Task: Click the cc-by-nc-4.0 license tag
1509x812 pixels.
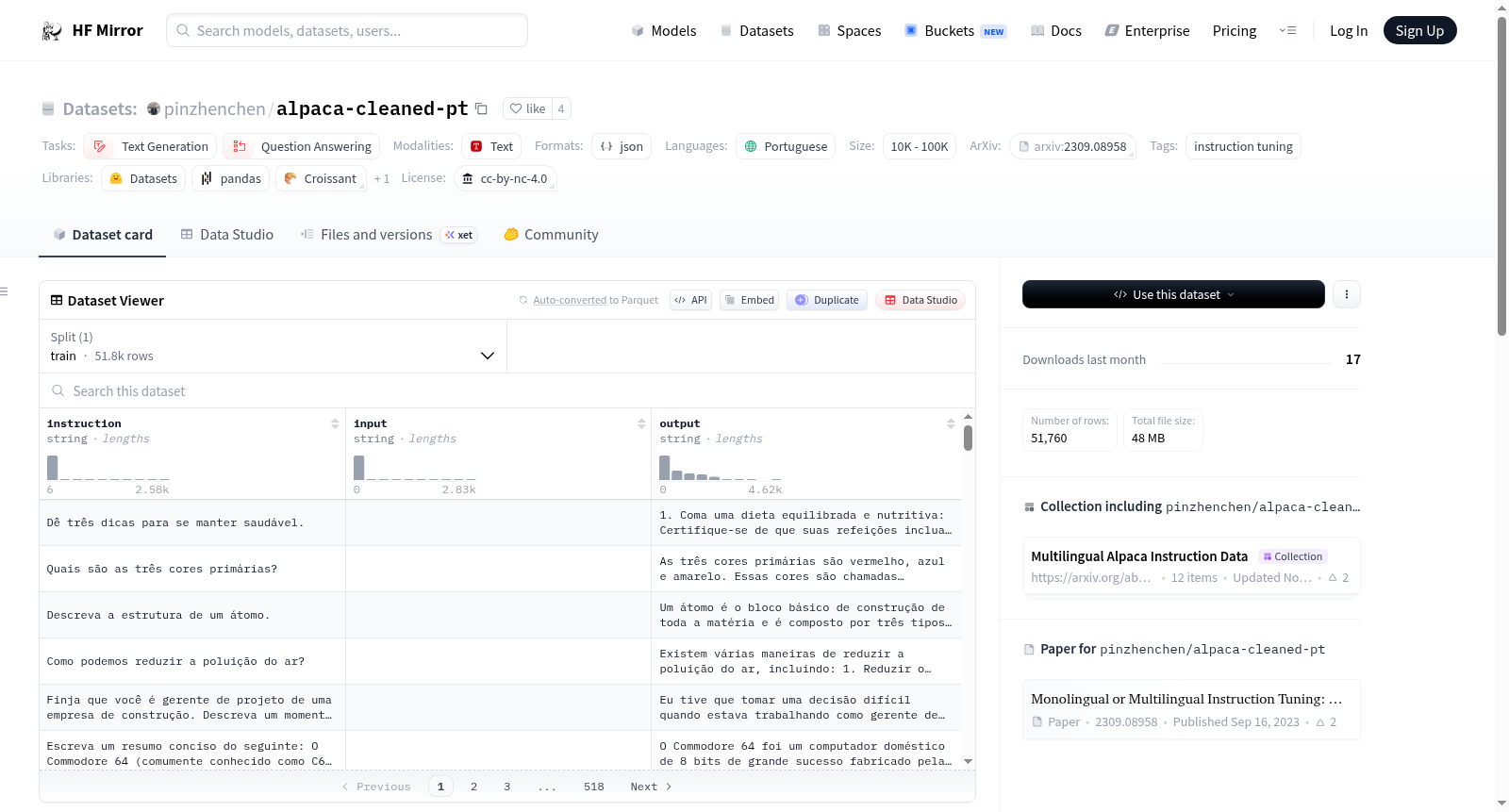Action: coord(505,178)
